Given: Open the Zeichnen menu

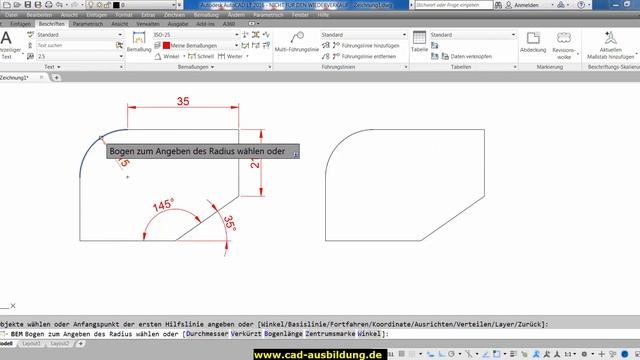Looking at the screenshot, I should click(175, 15).
